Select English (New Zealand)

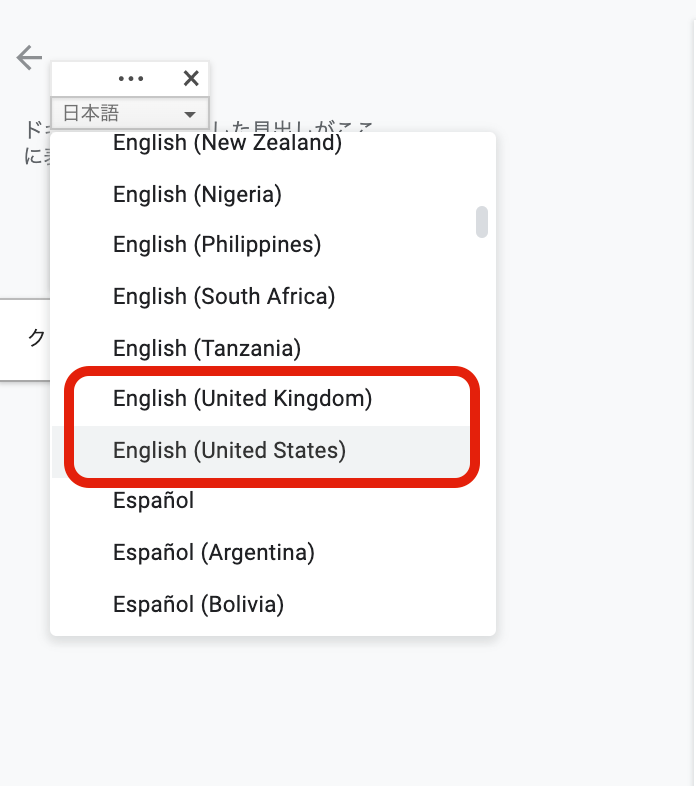227,143
